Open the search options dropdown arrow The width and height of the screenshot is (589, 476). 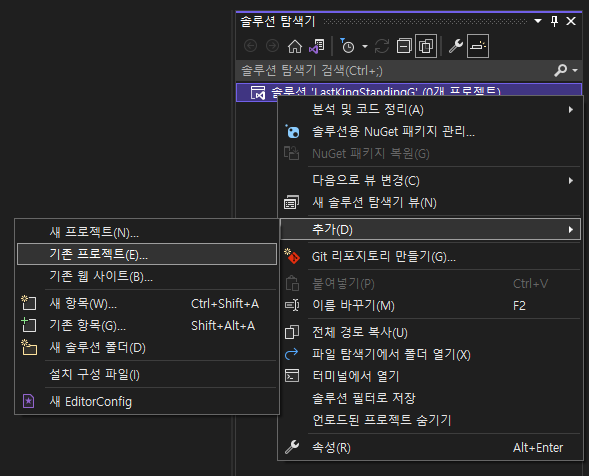575,70
